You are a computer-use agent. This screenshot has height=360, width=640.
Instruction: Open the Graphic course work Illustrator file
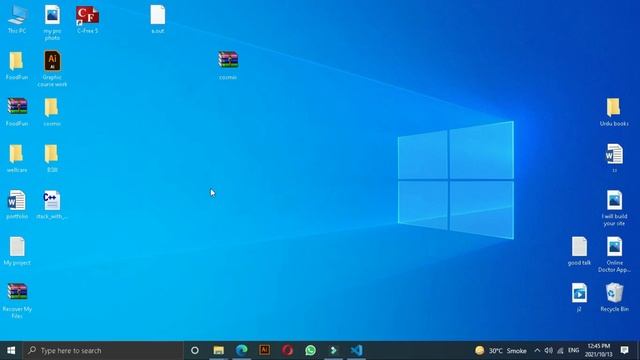[52, 69]
